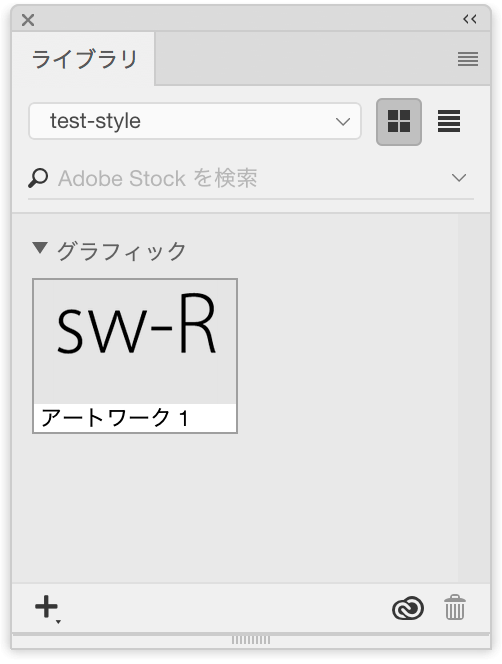Collapse the グラフィック section triangle
The height and width of the screenshot is (664, 502).
pyautogui.click(x=40, y=248)
